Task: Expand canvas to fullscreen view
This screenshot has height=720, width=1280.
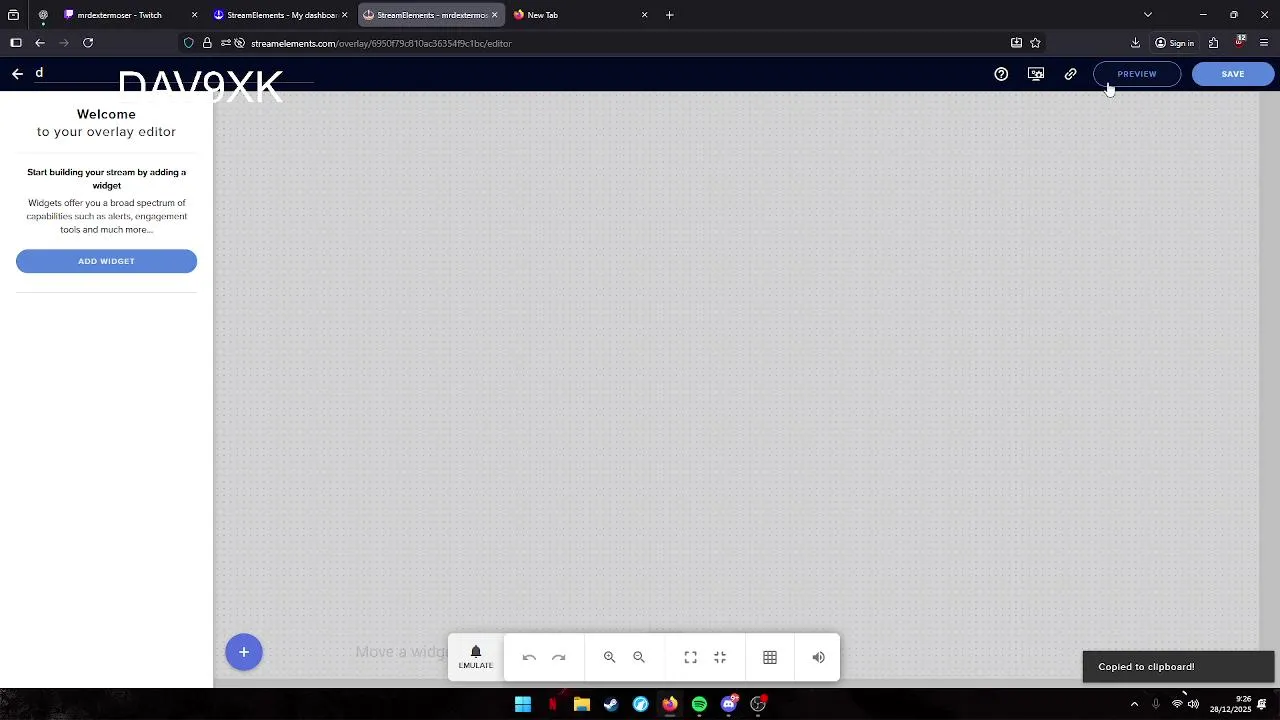Action: (690, 657)
